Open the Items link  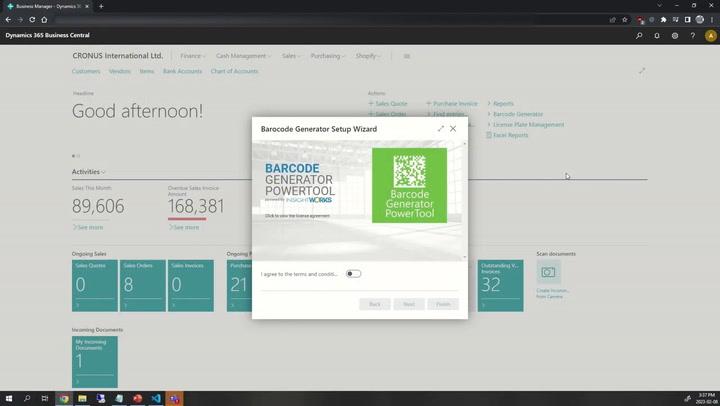tap(147, 71)
